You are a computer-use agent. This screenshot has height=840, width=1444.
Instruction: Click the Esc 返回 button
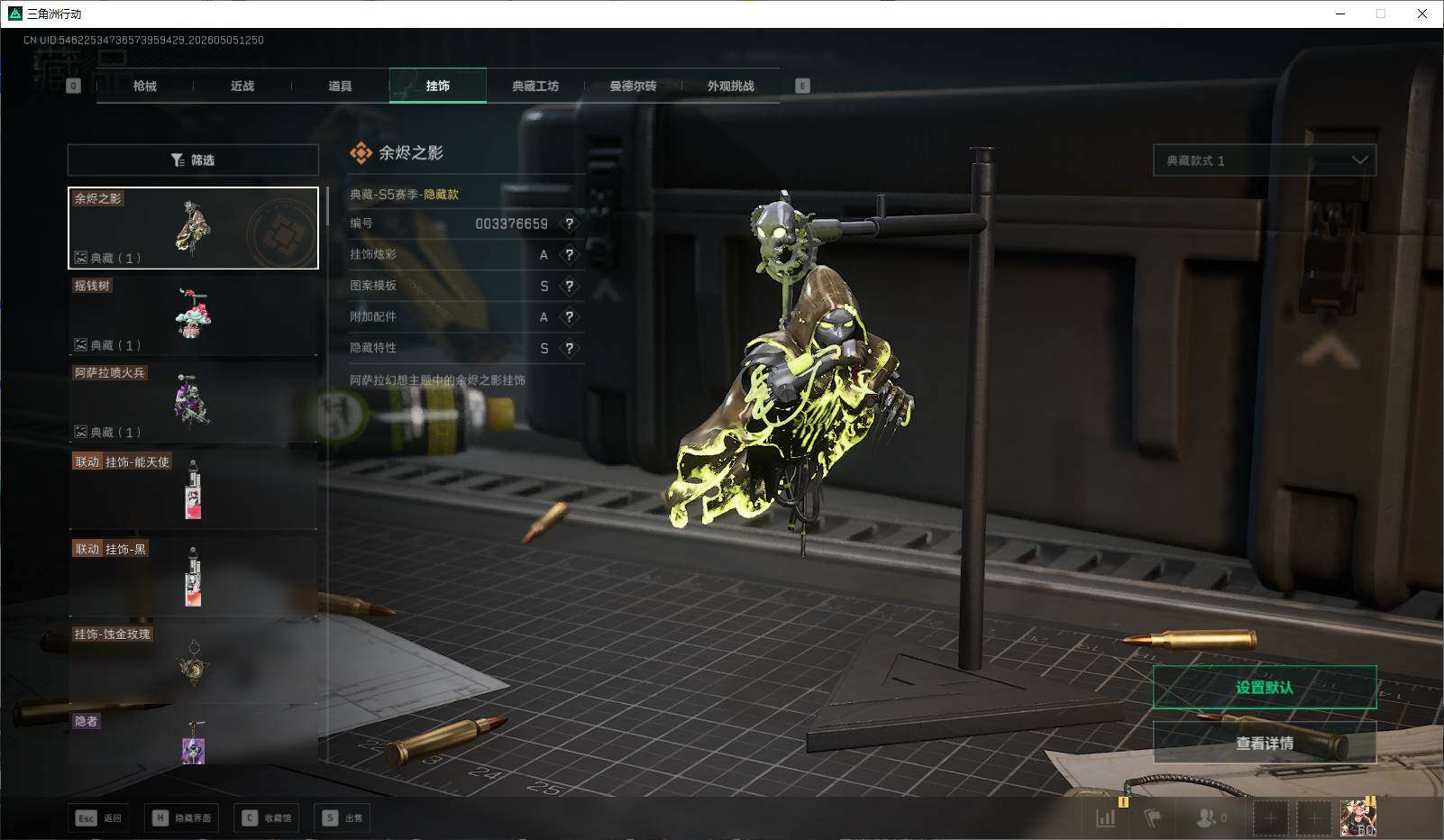(98, 817)
